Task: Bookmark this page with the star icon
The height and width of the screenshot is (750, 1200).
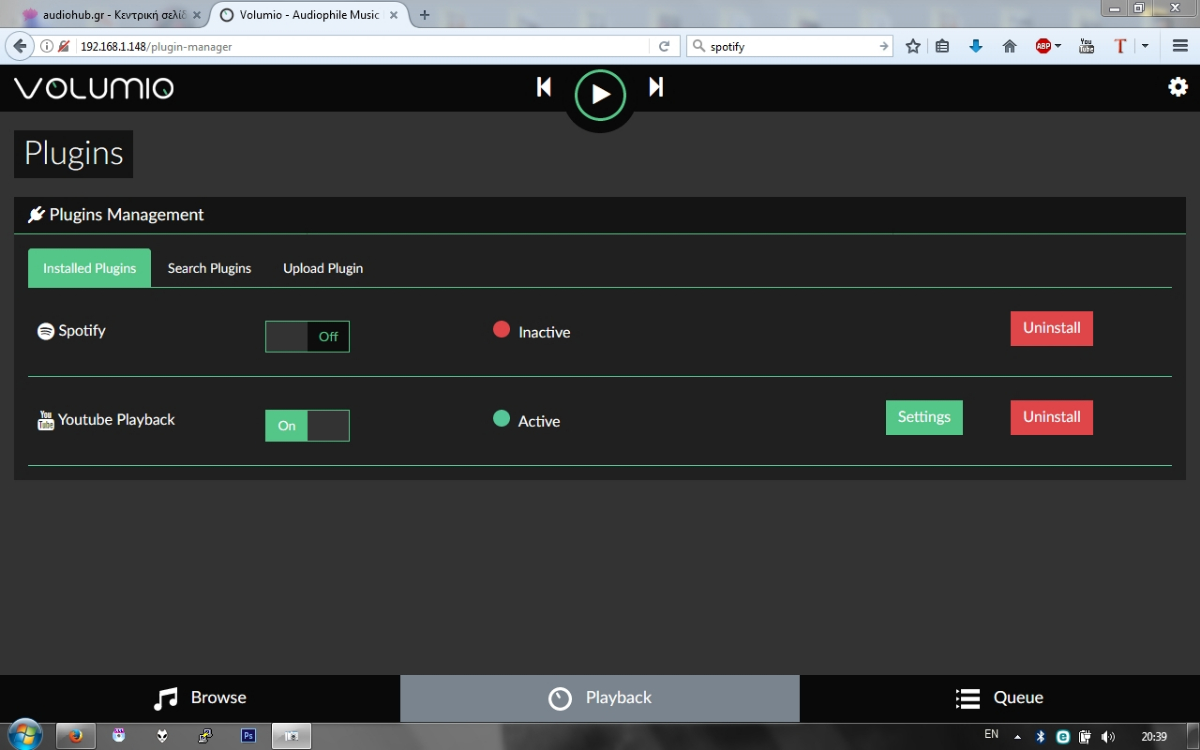Action: click(912, 46)
